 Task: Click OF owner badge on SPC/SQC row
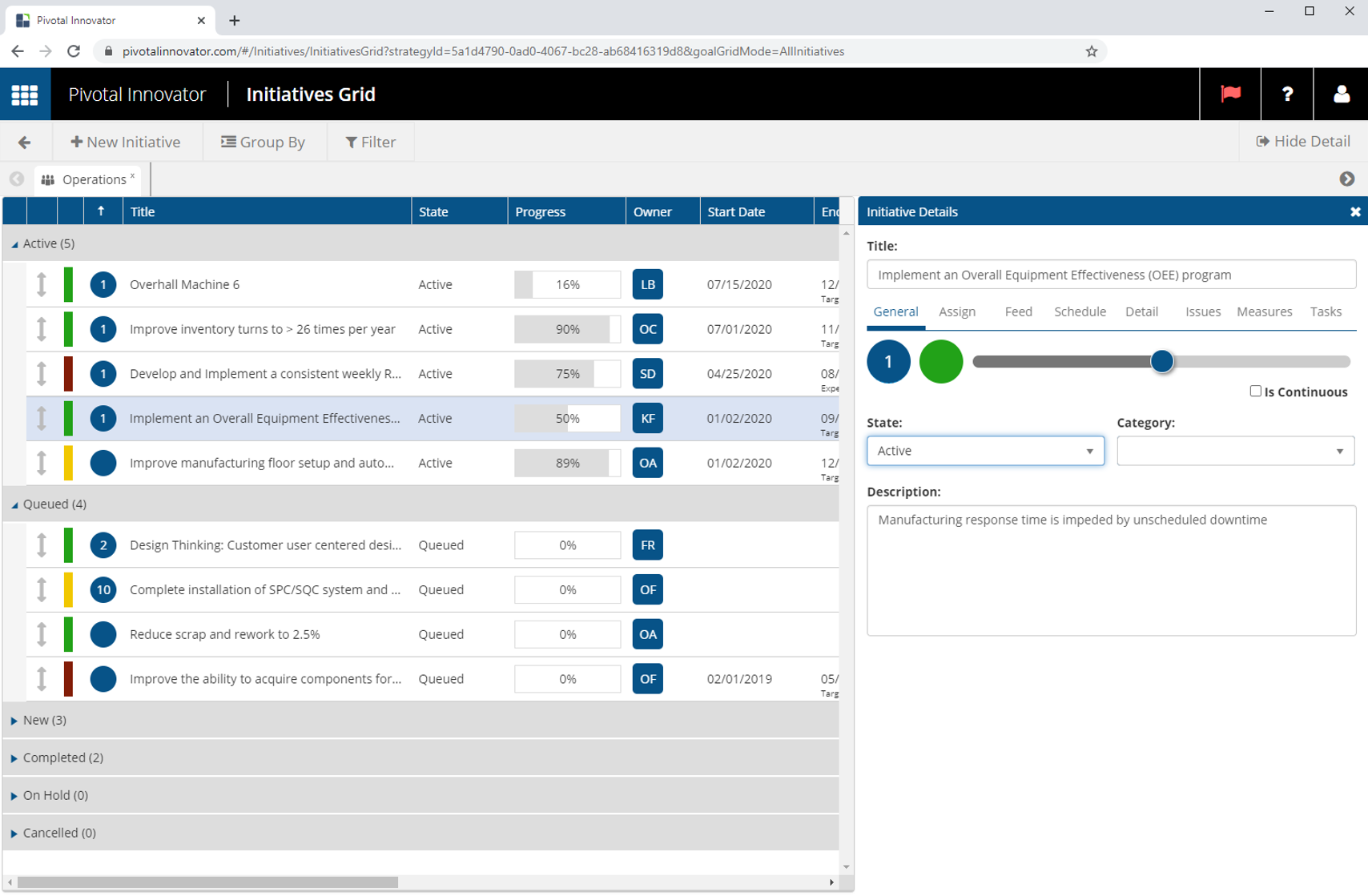click(647, 590)
